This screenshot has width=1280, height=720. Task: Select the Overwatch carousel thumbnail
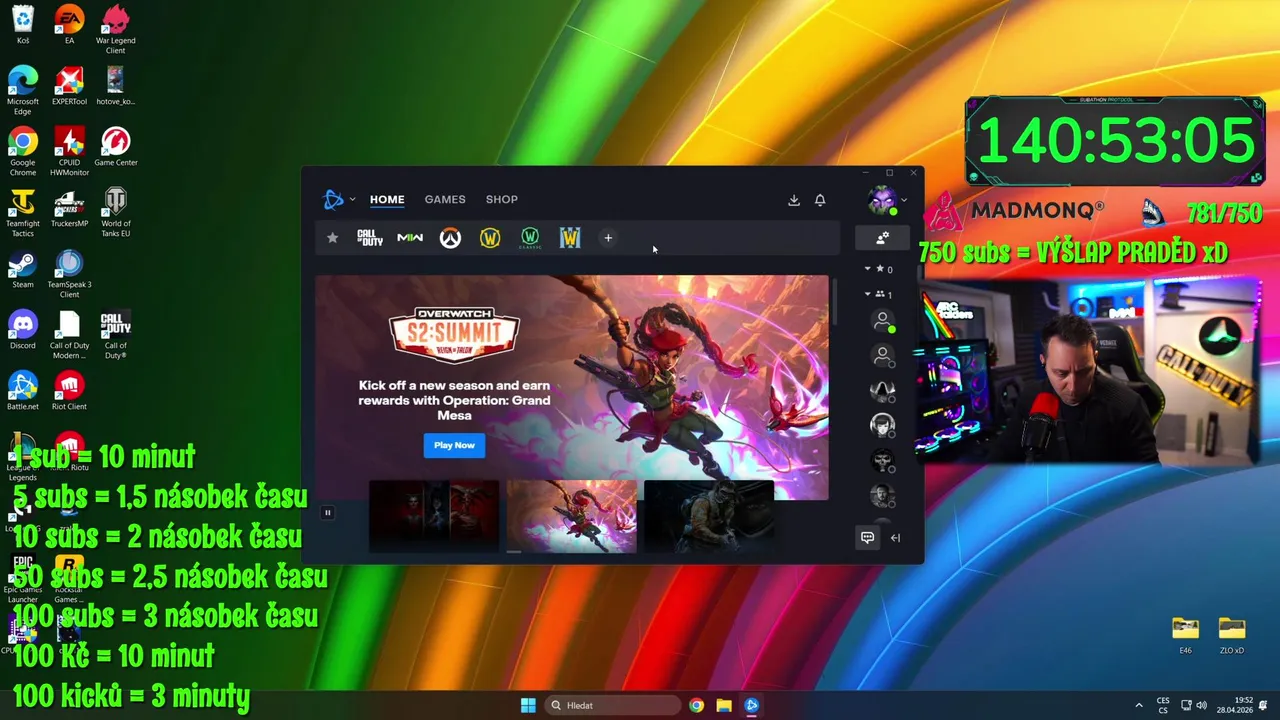[x=571, y=516]
